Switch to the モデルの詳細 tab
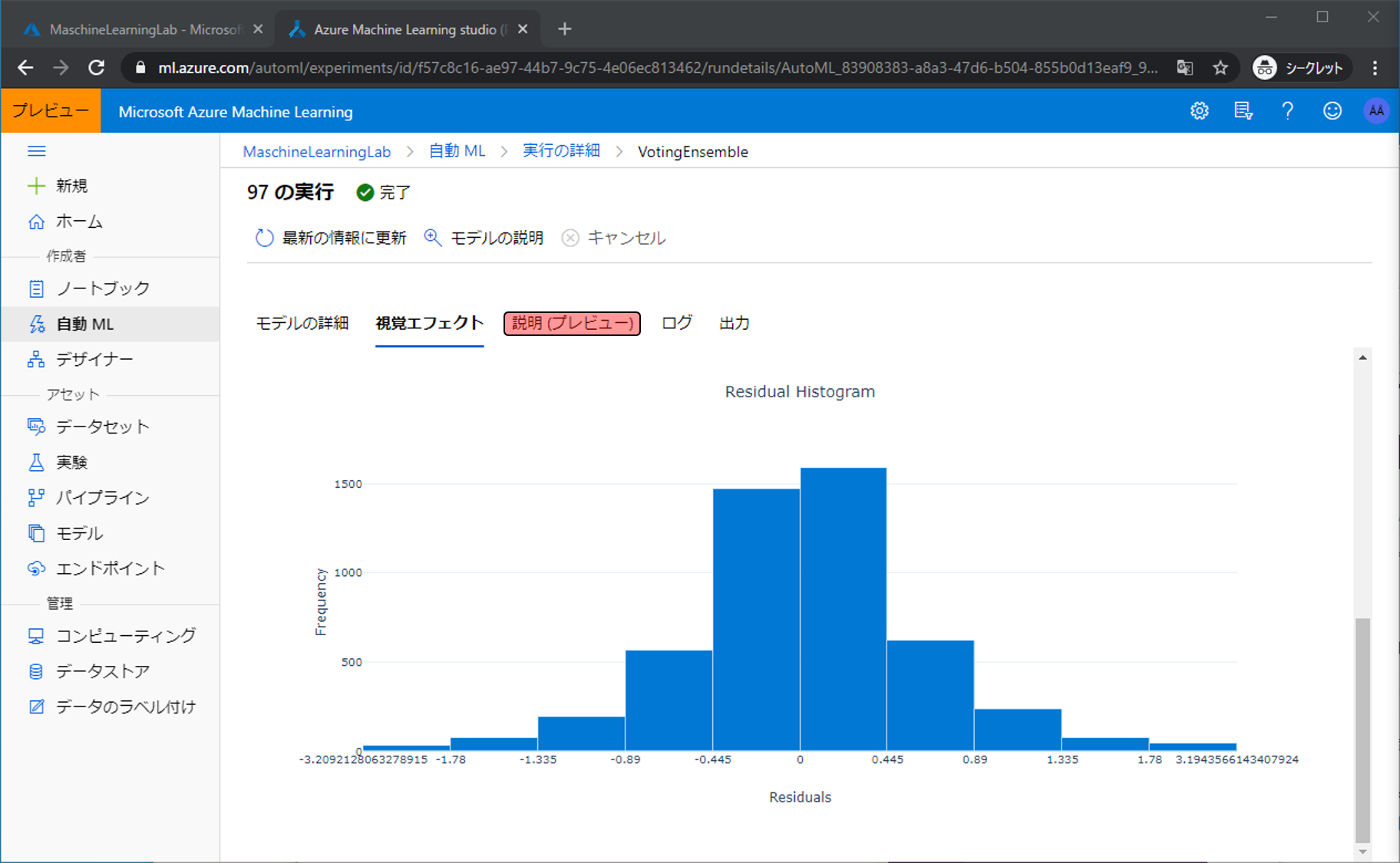This screenshot has height=863, width=1400. click(x=302, y=323)
